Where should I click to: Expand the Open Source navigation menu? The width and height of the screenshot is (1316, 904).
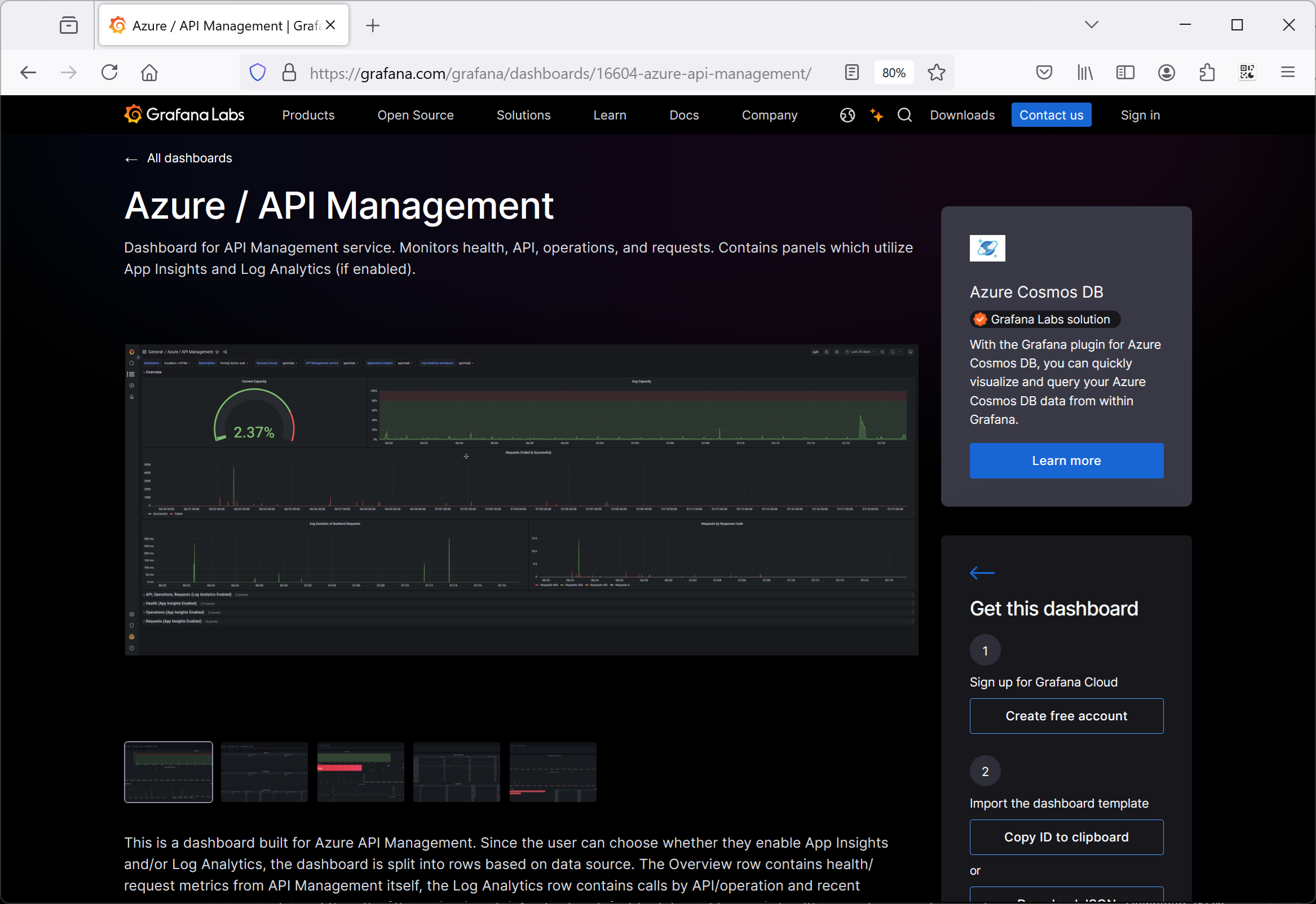point(415,115)
